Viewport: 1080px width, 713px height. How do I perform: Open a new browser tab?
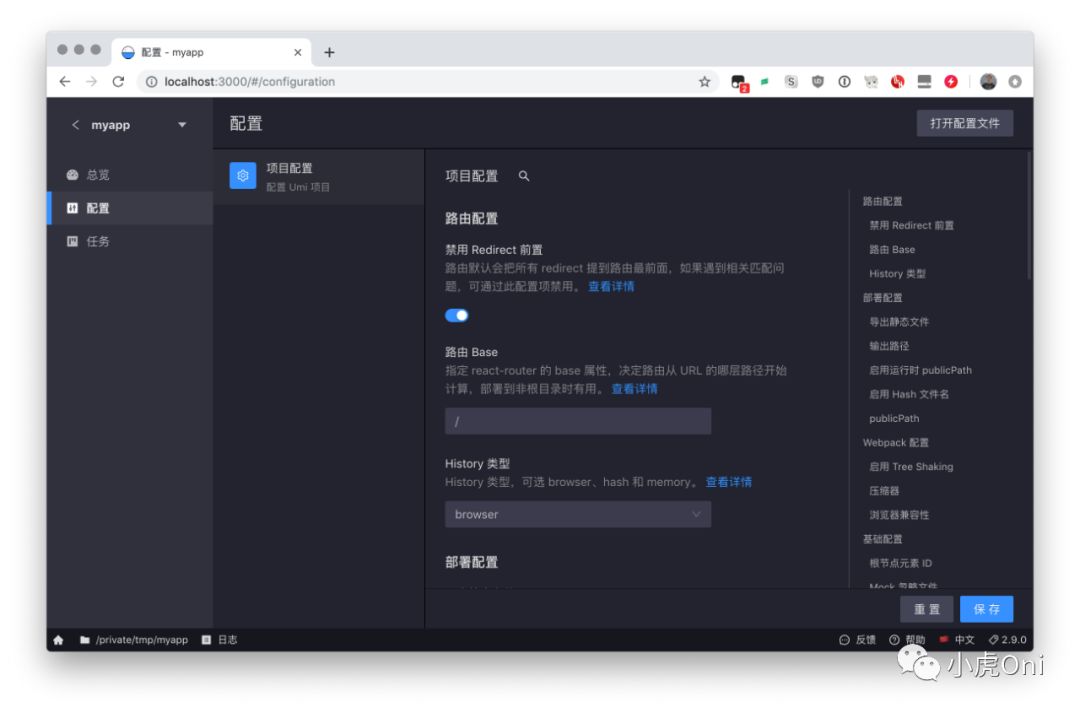(329, 52)
